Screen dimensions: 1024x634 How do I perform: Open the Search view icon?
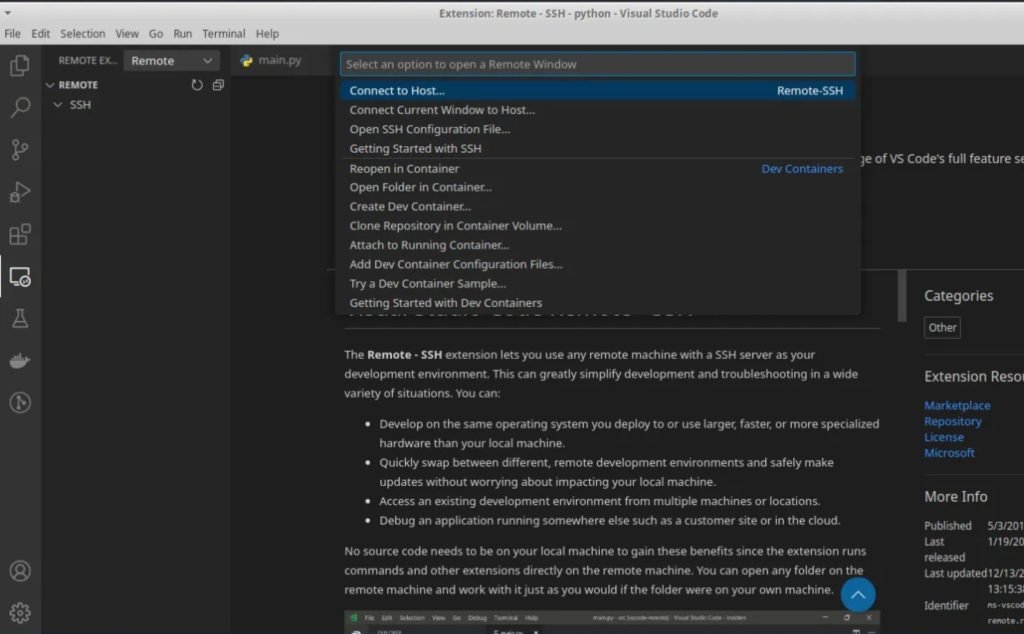20,107
